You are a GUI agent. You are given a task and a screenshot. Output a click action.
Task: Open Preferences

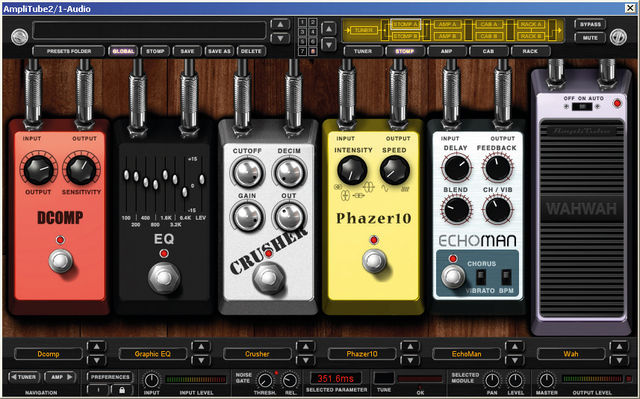click(110, 377)
